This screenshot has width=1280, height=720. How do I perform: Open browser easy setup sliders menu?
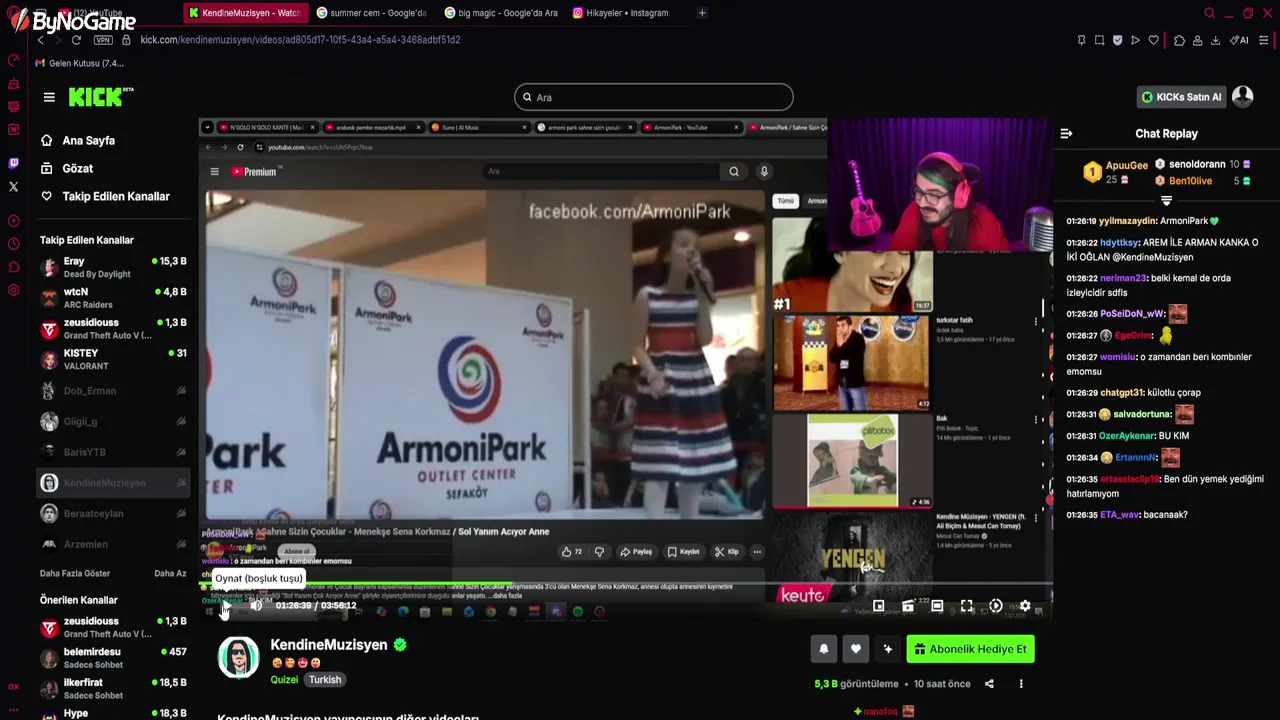tap(1263, 40)
